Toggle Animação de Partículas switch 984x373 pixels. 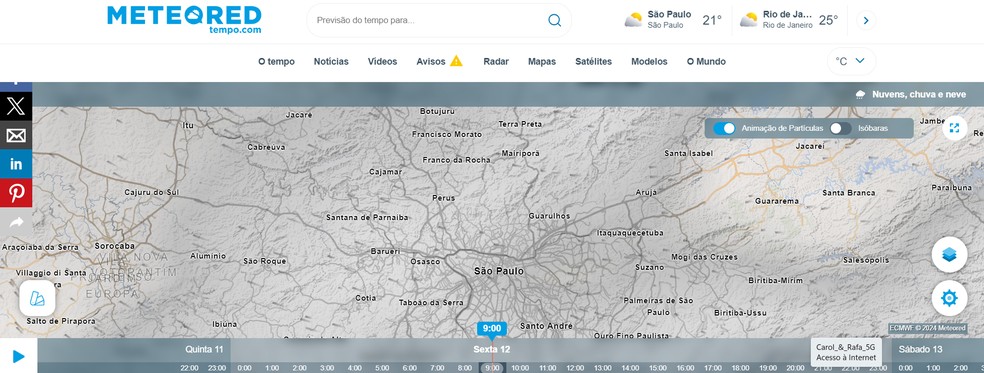(724, 128)
